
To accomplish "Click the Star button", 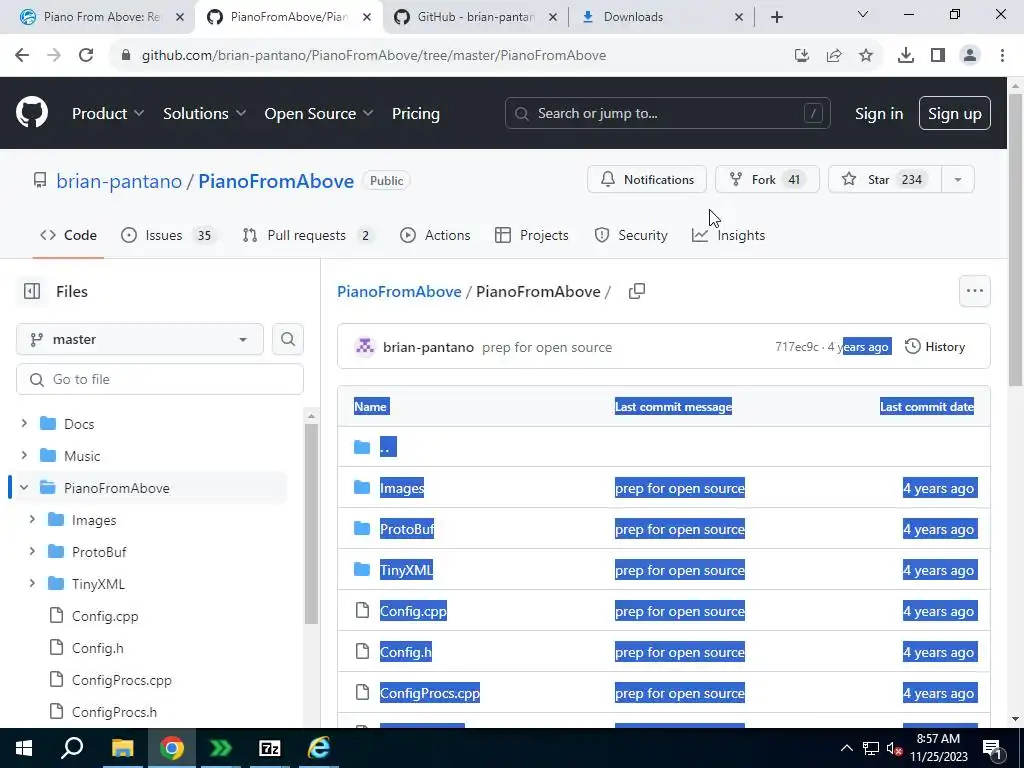I will pos(885,180).
